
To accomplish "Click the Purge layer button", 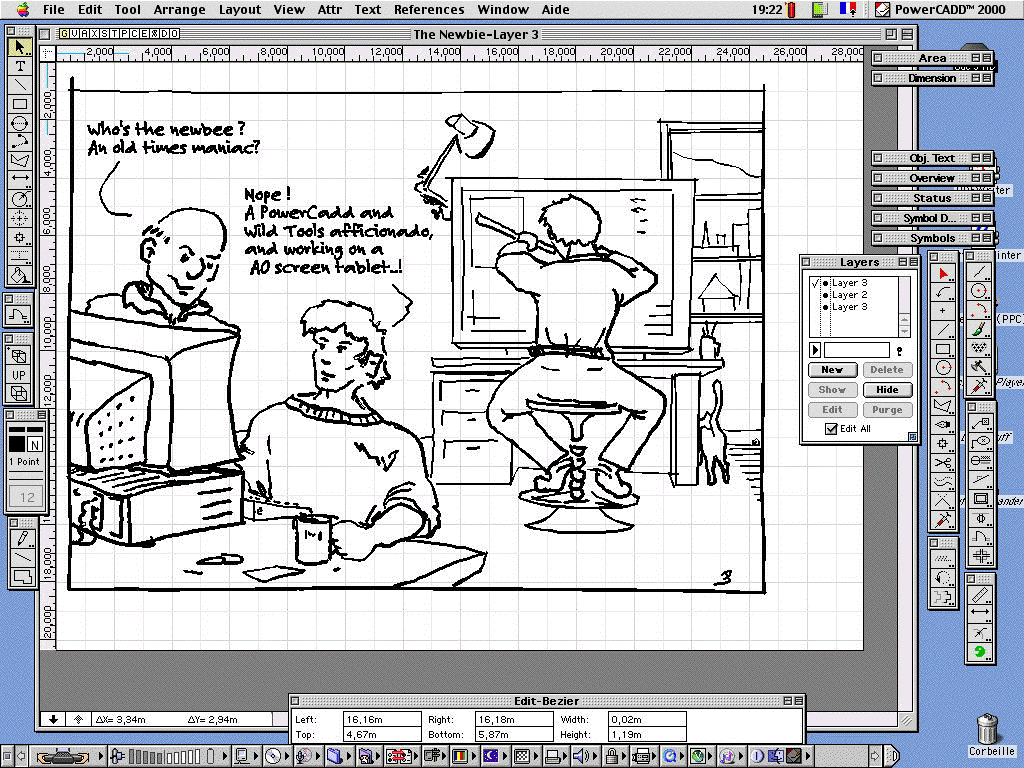I will [887, 410].
